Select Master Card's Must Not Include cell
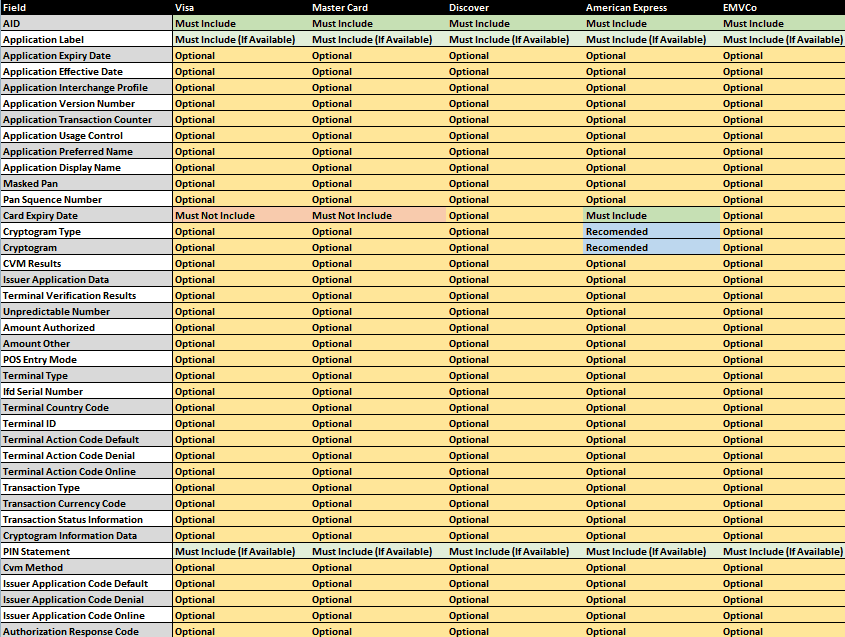845x637 pixels. point(378,215)
